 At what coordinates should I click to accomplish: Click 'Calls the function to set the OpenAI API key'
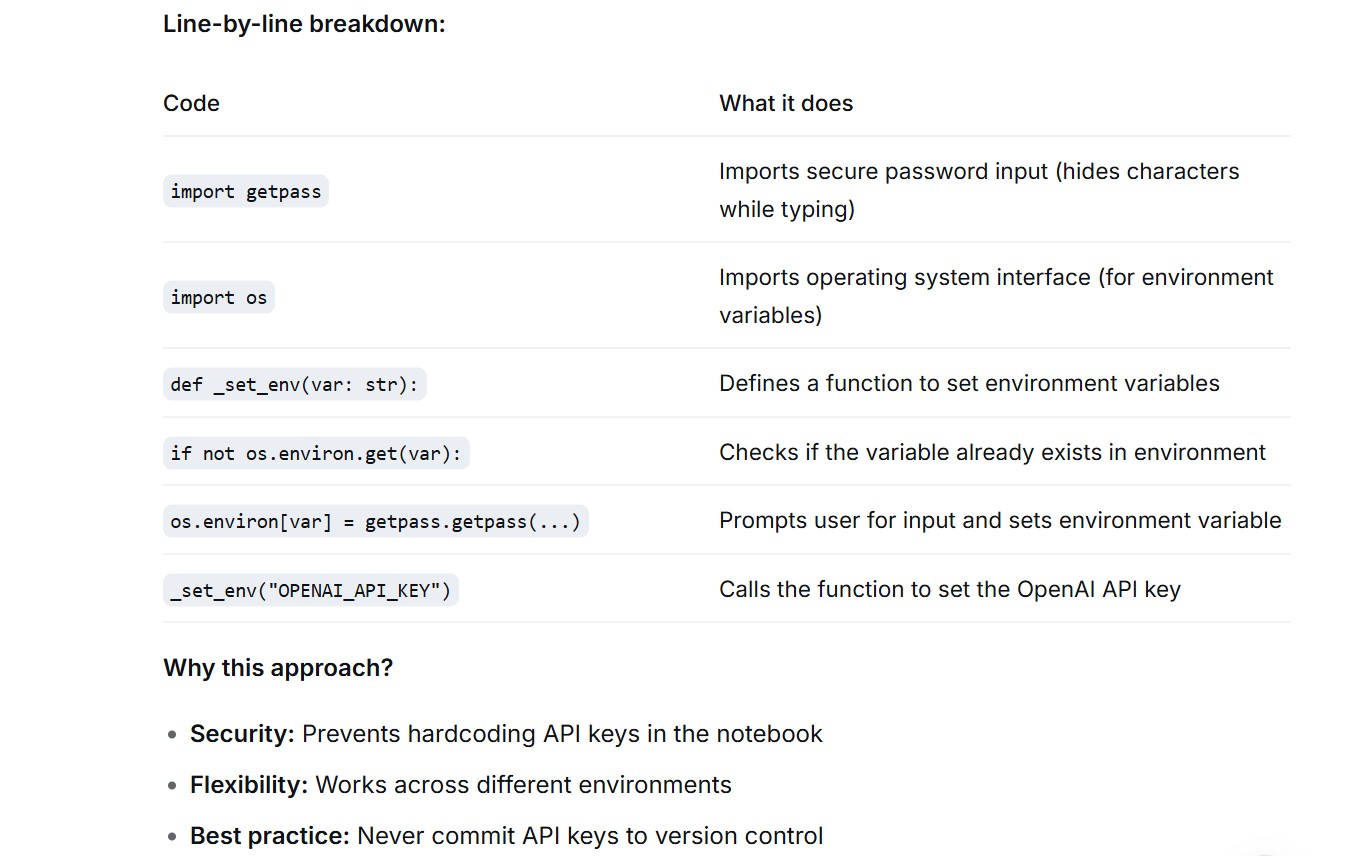coord(950,589)
